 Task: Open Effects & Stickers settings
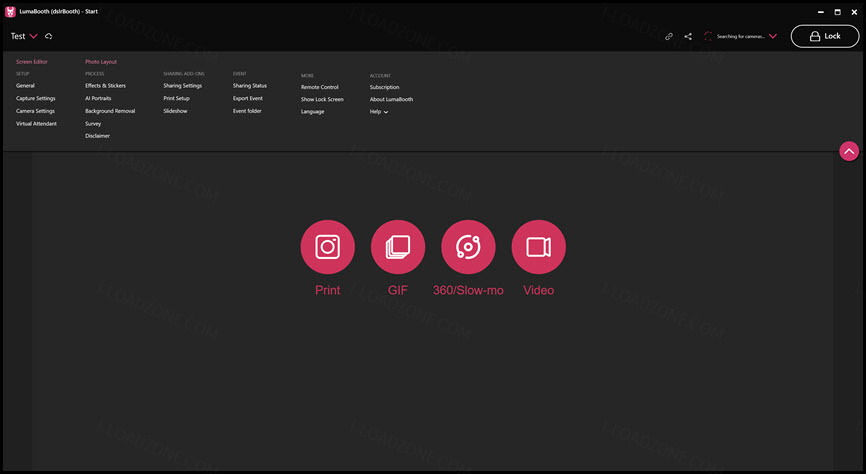pyautogui.click(x=105, y=86)
